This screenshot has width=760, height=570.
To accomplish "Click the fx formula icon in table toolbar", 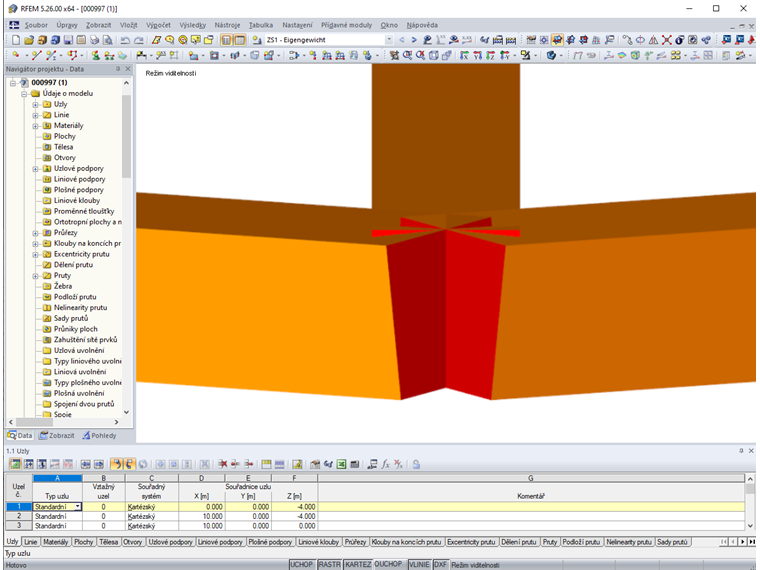I will click(385, 464).
